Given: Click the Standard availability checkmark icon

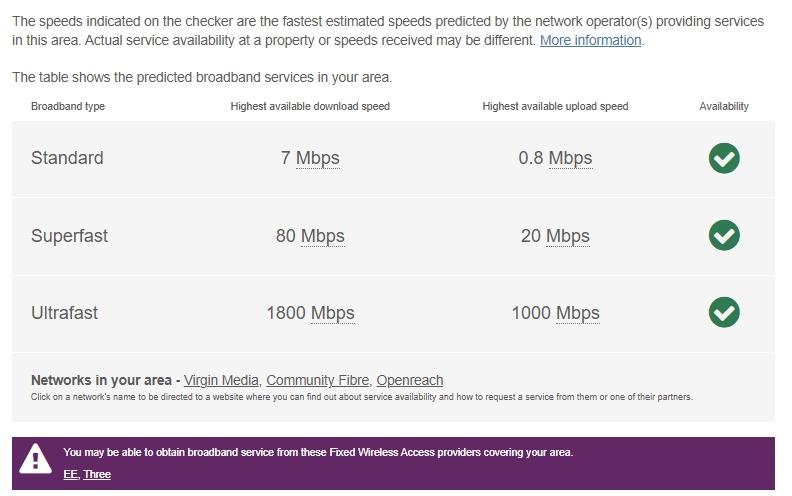Looking at the screenshot, I should pos(724,158).
